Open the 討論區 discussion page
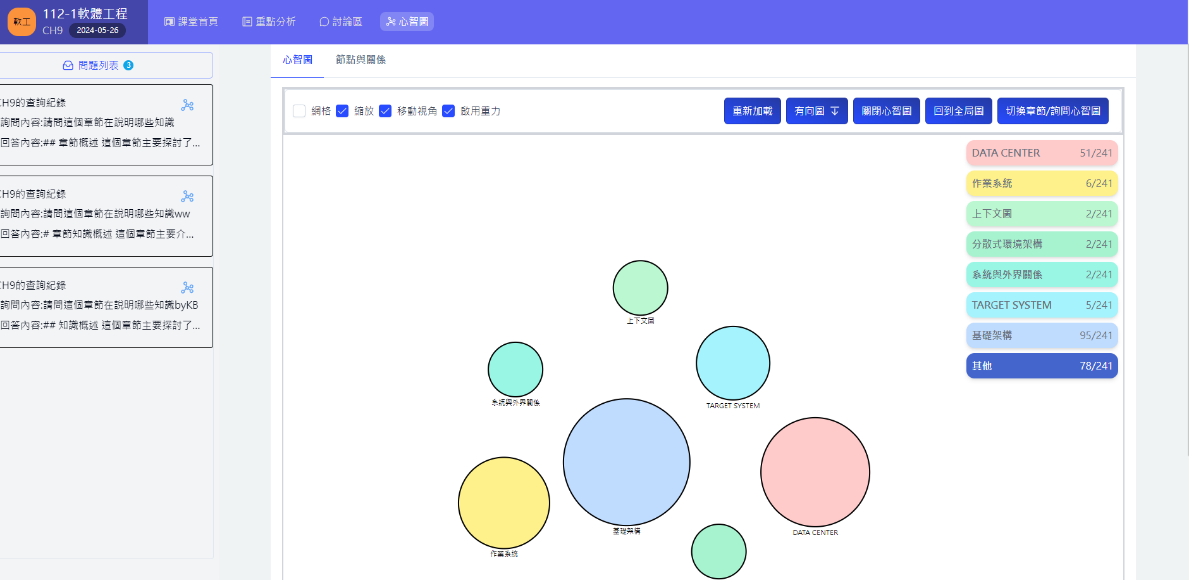Image resolution: width=1189 pixels, height=580 pixels. (x=343, y=21)
